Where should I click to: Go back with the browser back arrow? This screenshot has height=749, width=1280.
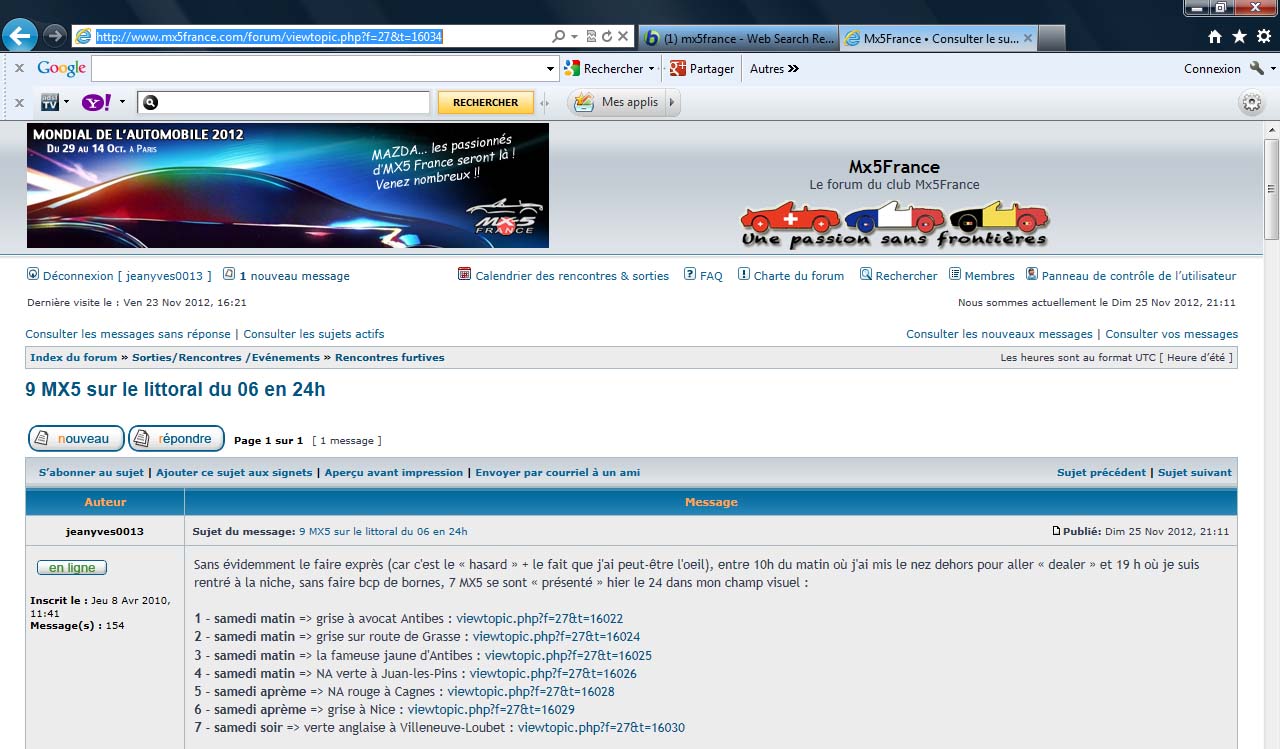(x=20, y=36)
